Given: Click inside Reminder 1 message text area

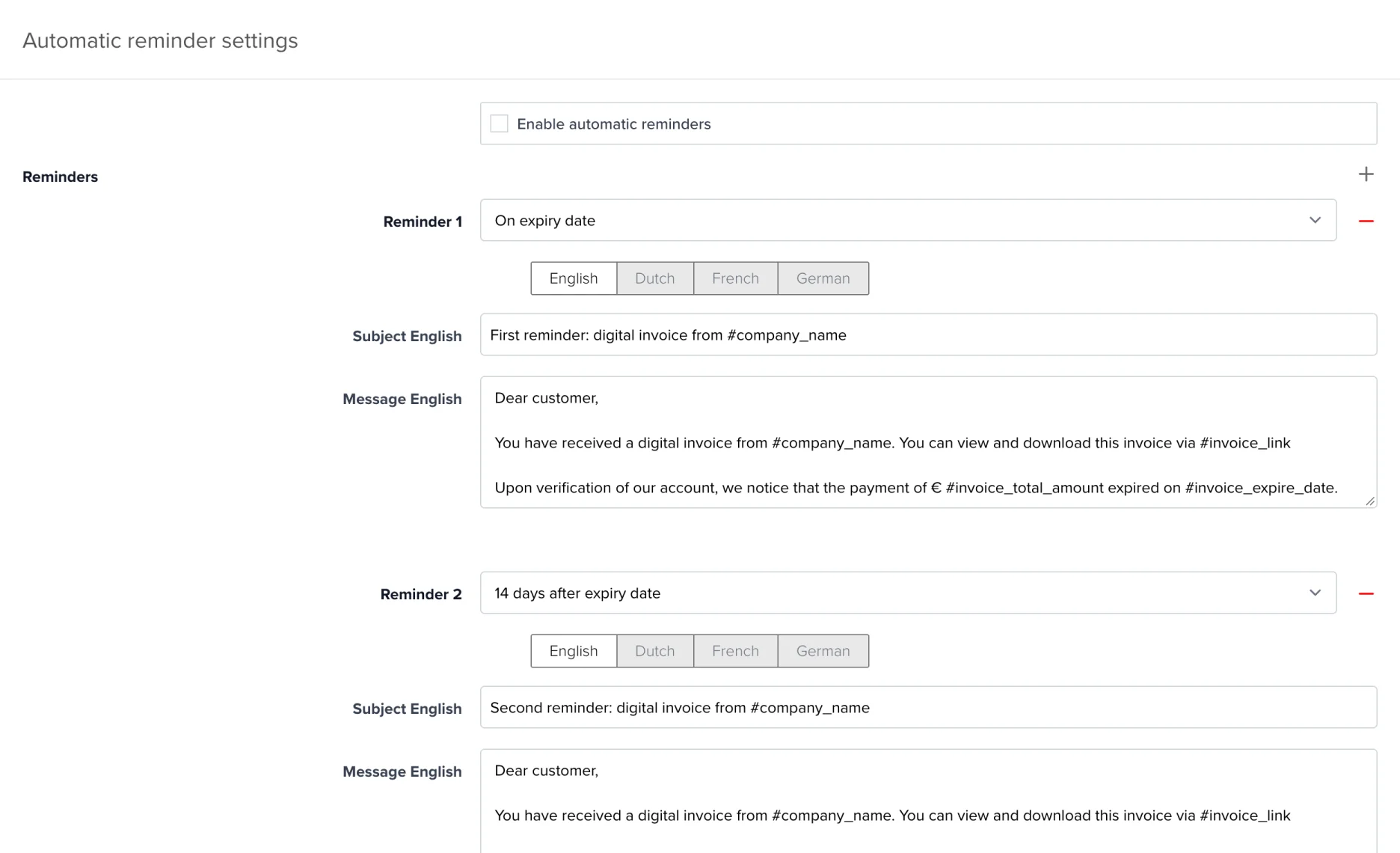Looking at the screenshot, I should tap(928, 442).
